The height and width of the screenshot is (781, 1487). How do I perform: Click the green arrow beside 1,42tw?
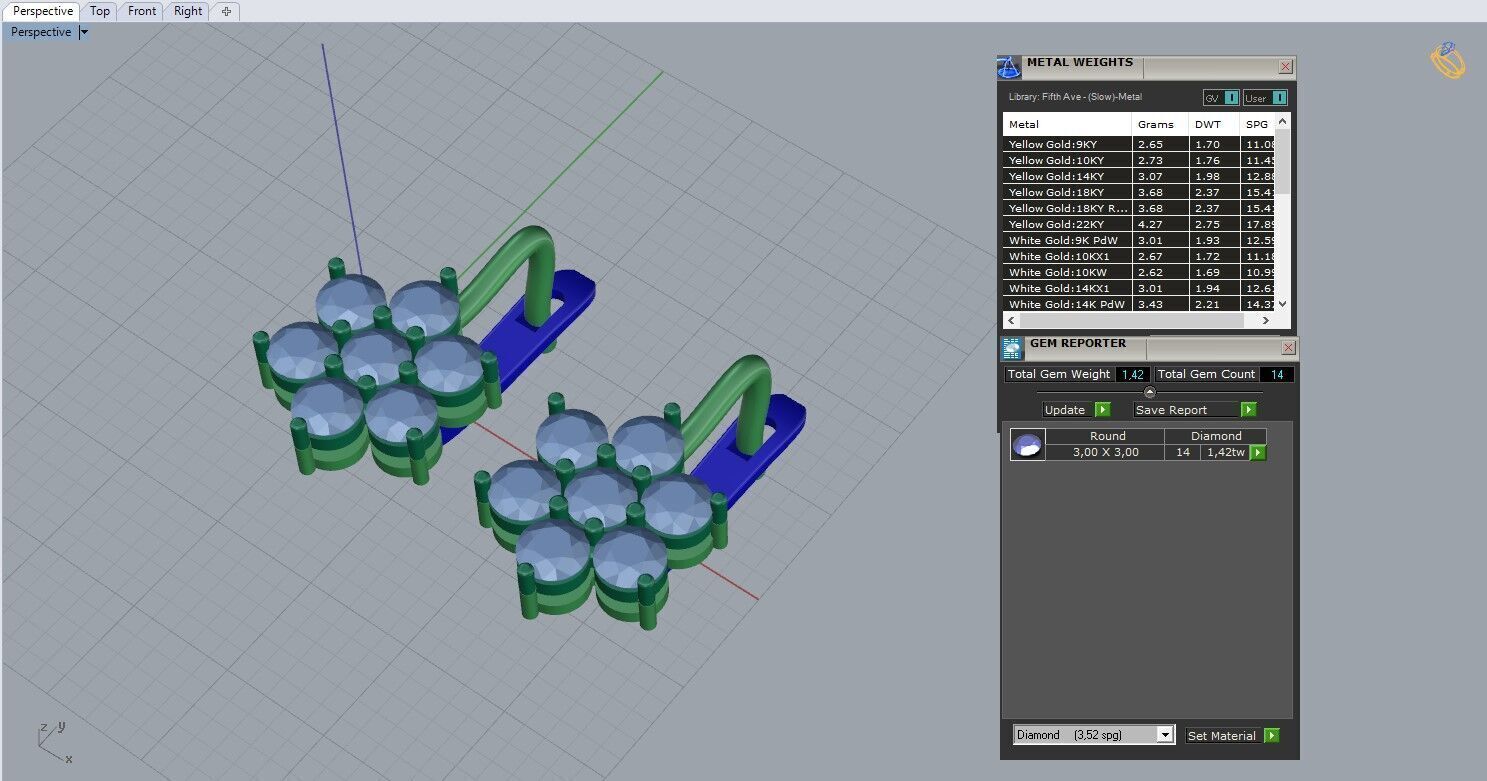[x=1258, y=453]
